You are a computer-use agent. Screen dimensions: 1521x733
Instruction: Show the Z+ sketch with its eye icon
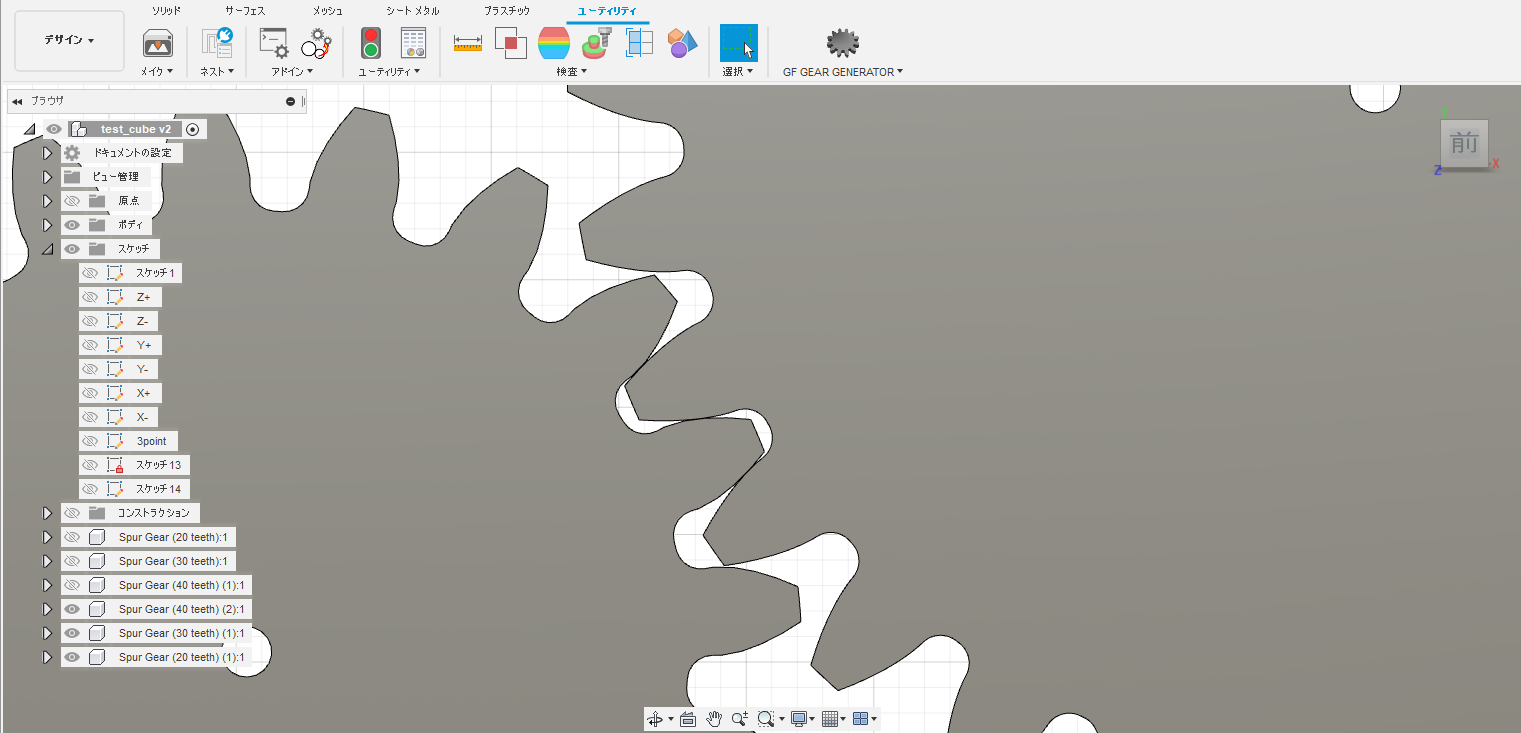tap(90, 297)
